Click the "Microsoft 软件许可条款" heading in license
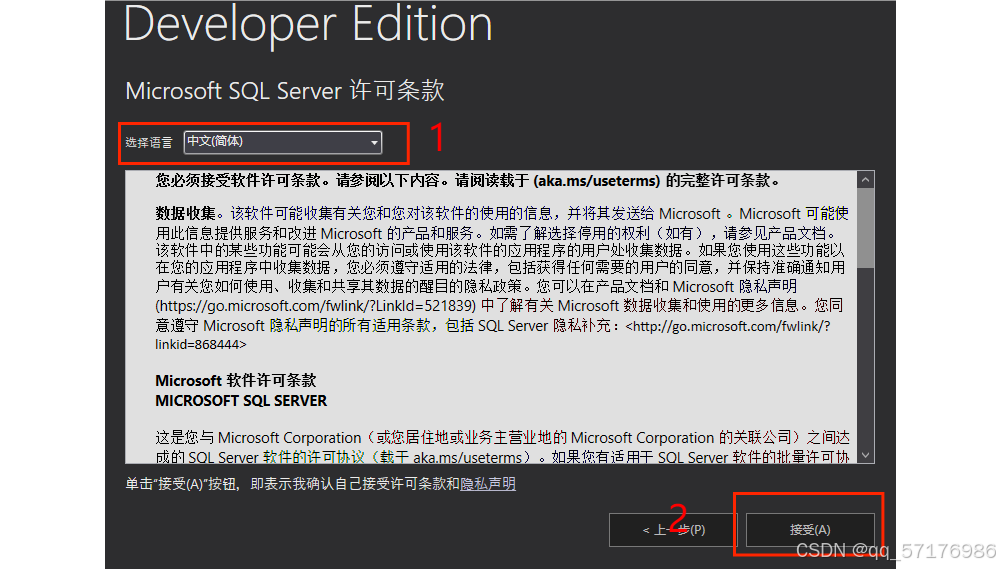Image resolution: width=1000 pixels, height=569 pixels. pyautogui.click(x=236, y=381)
